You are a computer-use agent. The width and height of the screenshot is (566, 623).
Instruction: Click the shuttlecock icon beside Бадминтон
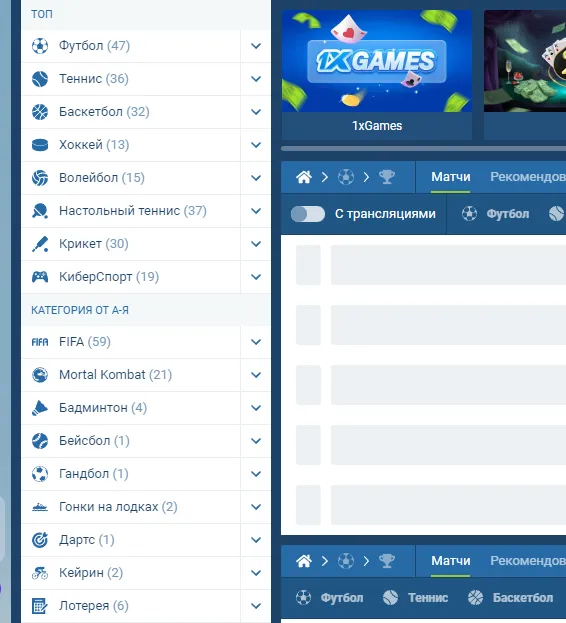[x=40, y=408]
